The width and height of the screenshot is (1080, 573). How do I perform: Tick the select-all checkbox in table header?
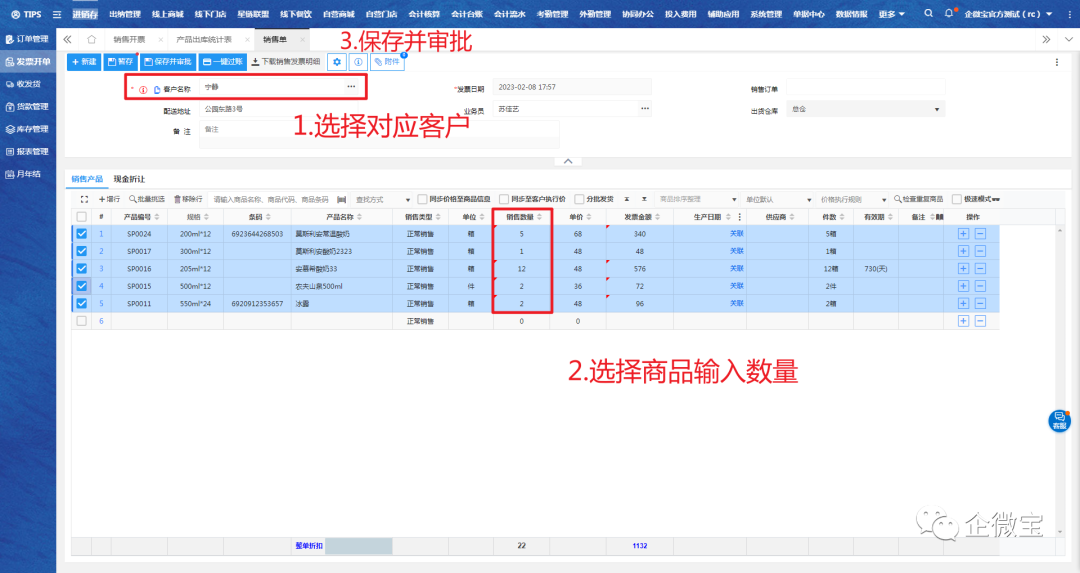point(81,217)
